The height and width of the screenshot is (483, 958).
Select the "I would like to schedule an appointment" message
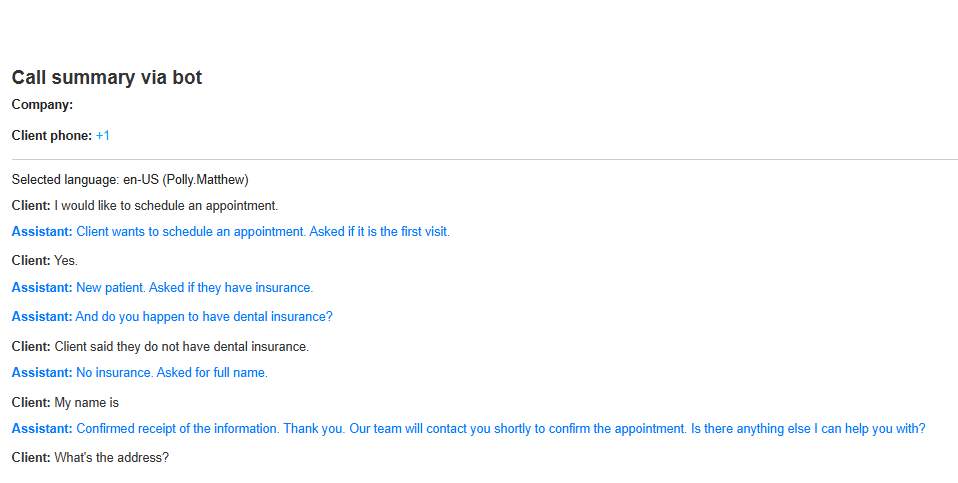click(166, 206)
